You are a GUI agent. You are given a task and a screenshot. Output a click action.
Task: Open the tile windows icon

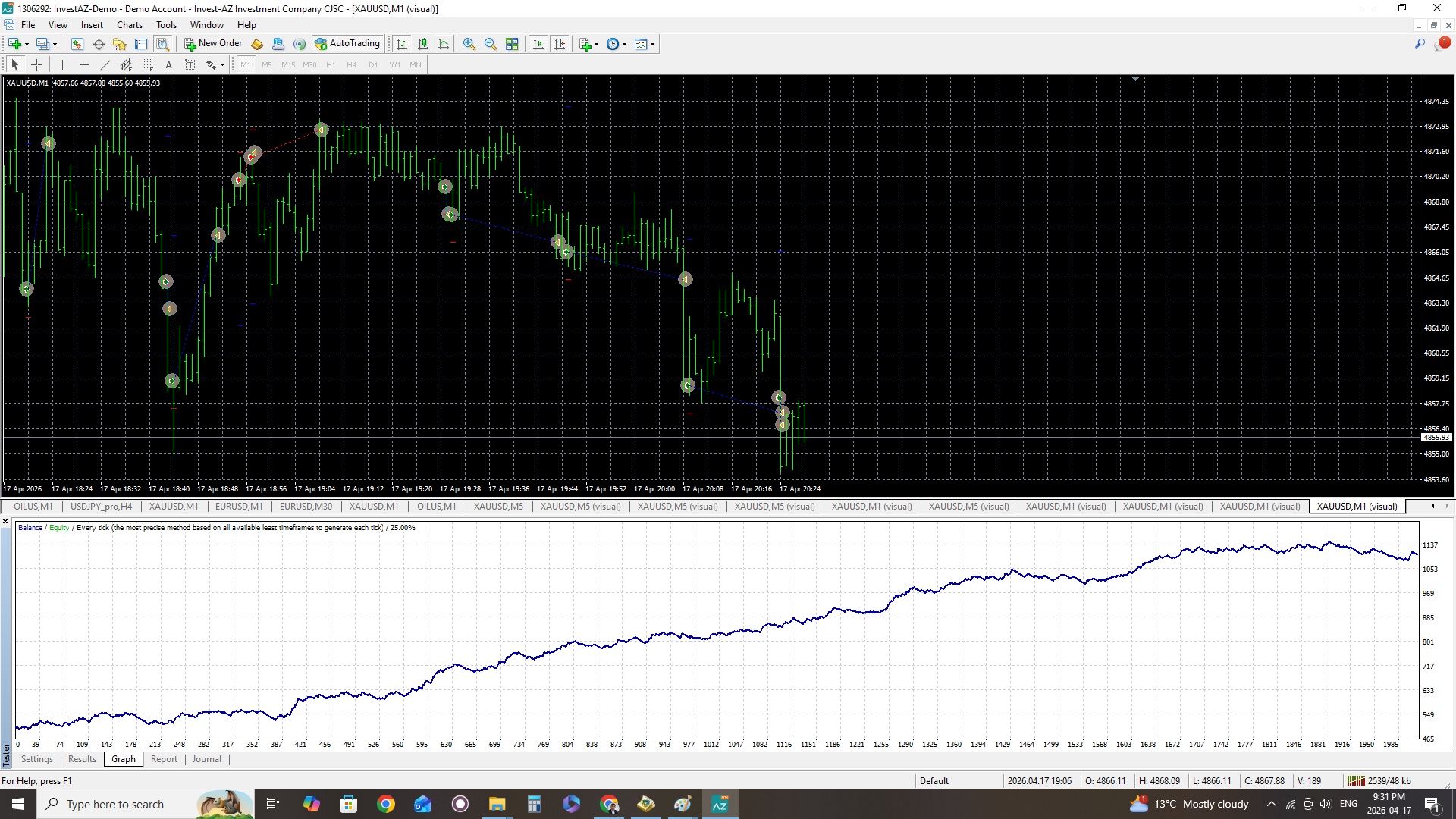[x=512, y=44]
